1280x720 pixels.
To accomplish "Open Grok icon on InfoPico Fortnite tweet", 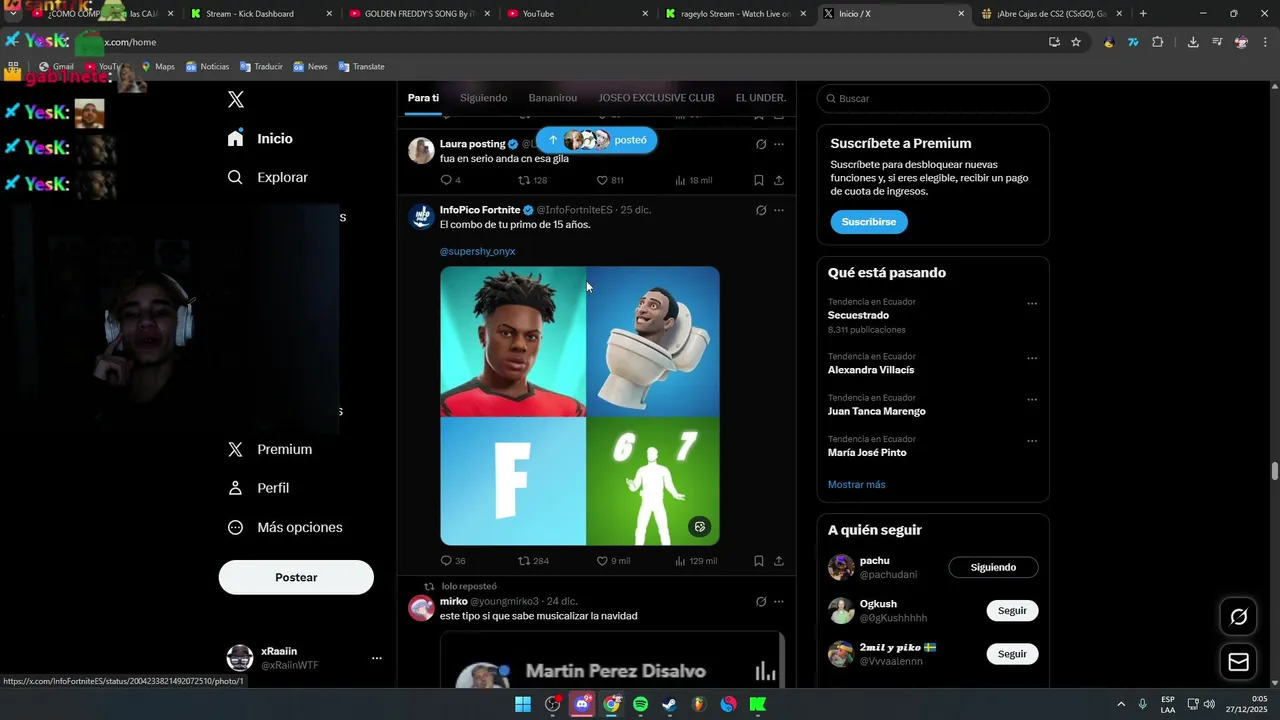I will [761, 210].
